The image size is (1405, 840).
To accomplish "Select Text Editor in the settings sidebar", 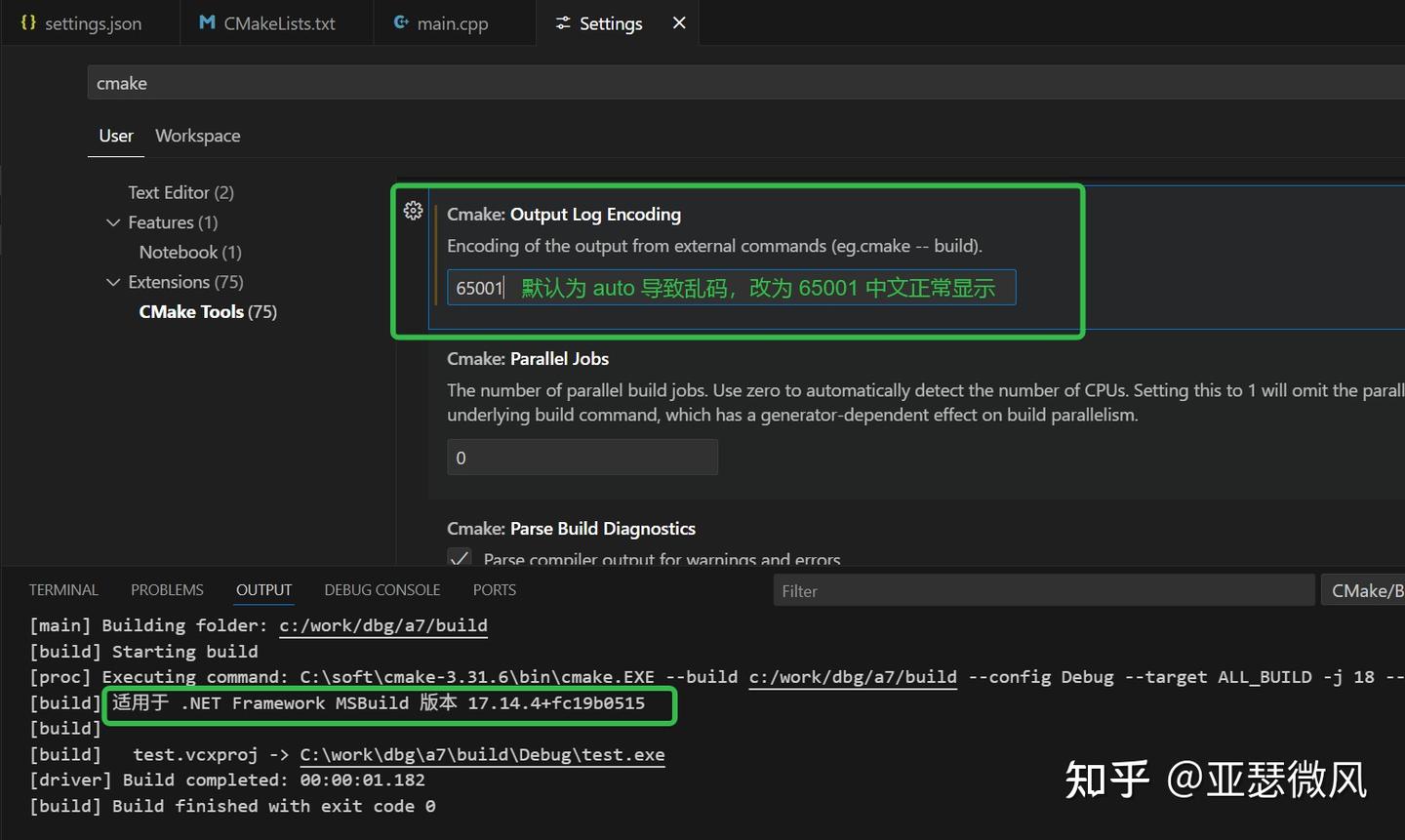I will [180, 192].
